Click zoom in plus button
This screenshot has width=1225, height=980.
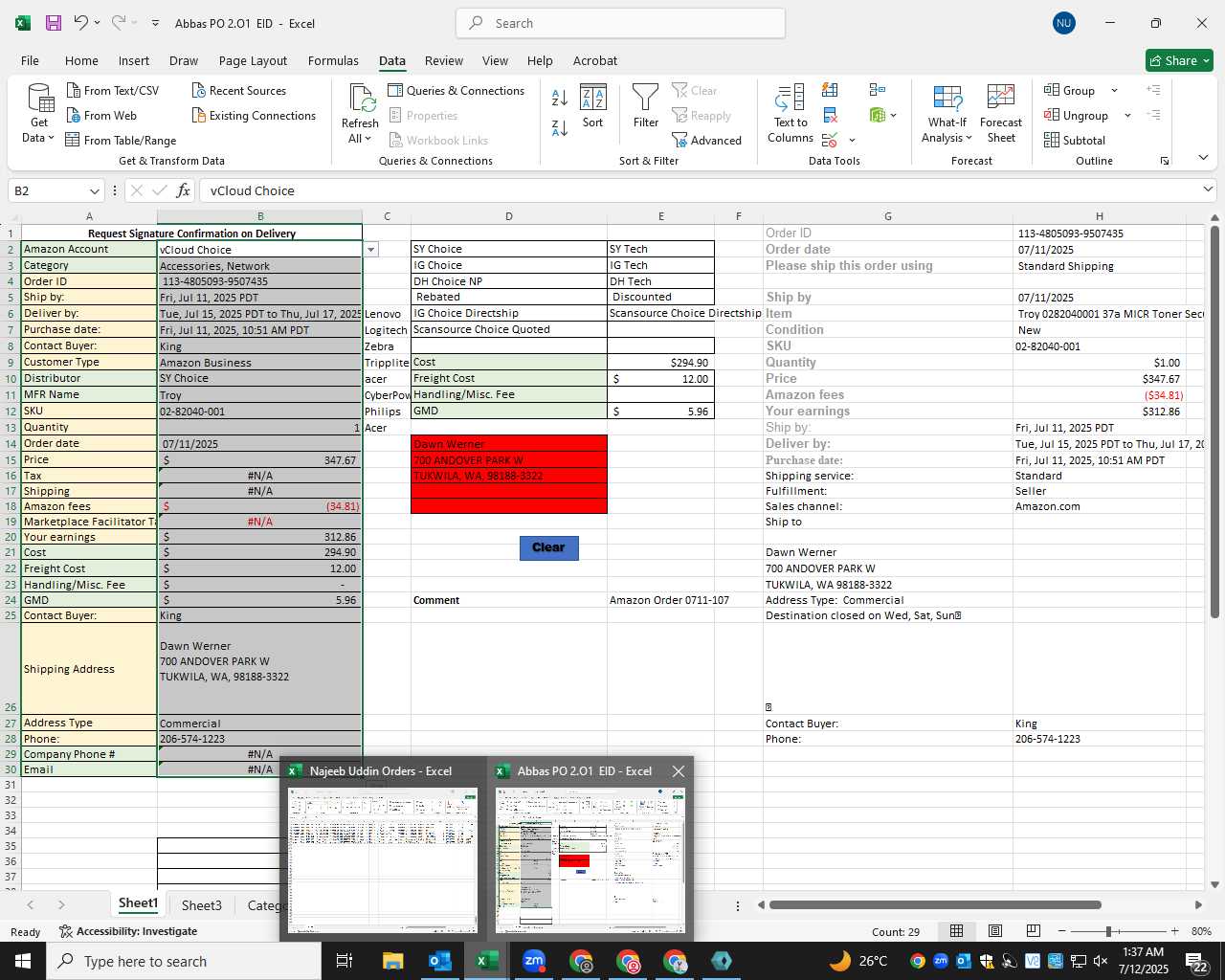point(1174,931)
